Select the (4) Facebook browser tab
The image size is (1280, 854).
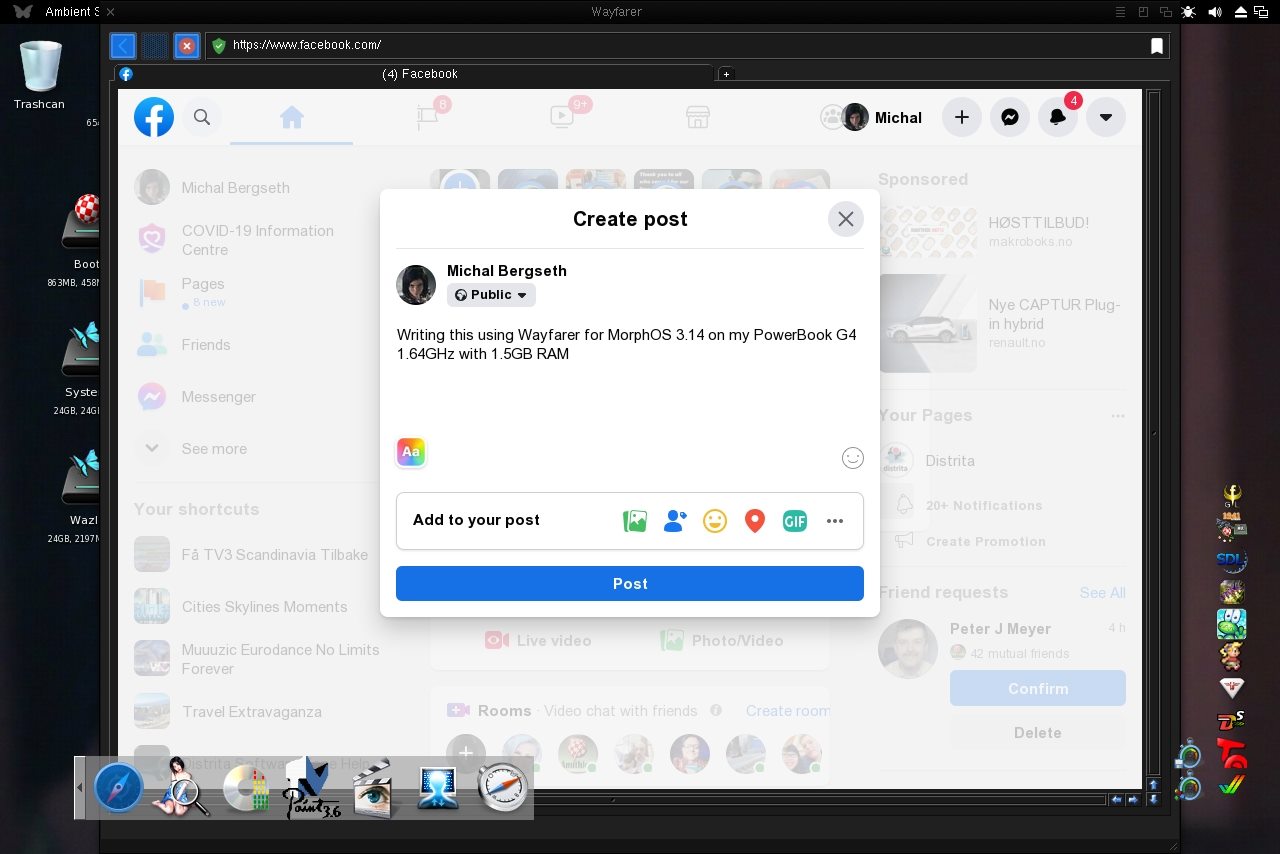(414, 74)
